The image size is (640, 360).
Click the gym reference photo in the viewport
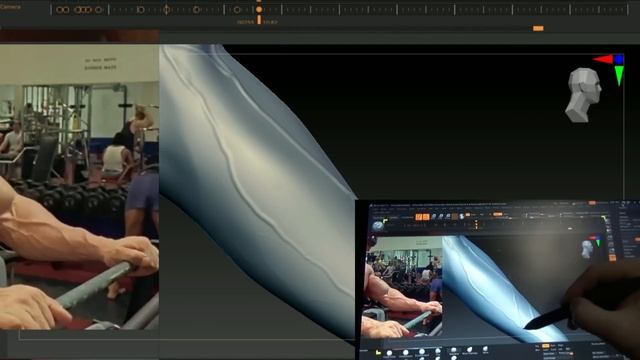(80, 187)
